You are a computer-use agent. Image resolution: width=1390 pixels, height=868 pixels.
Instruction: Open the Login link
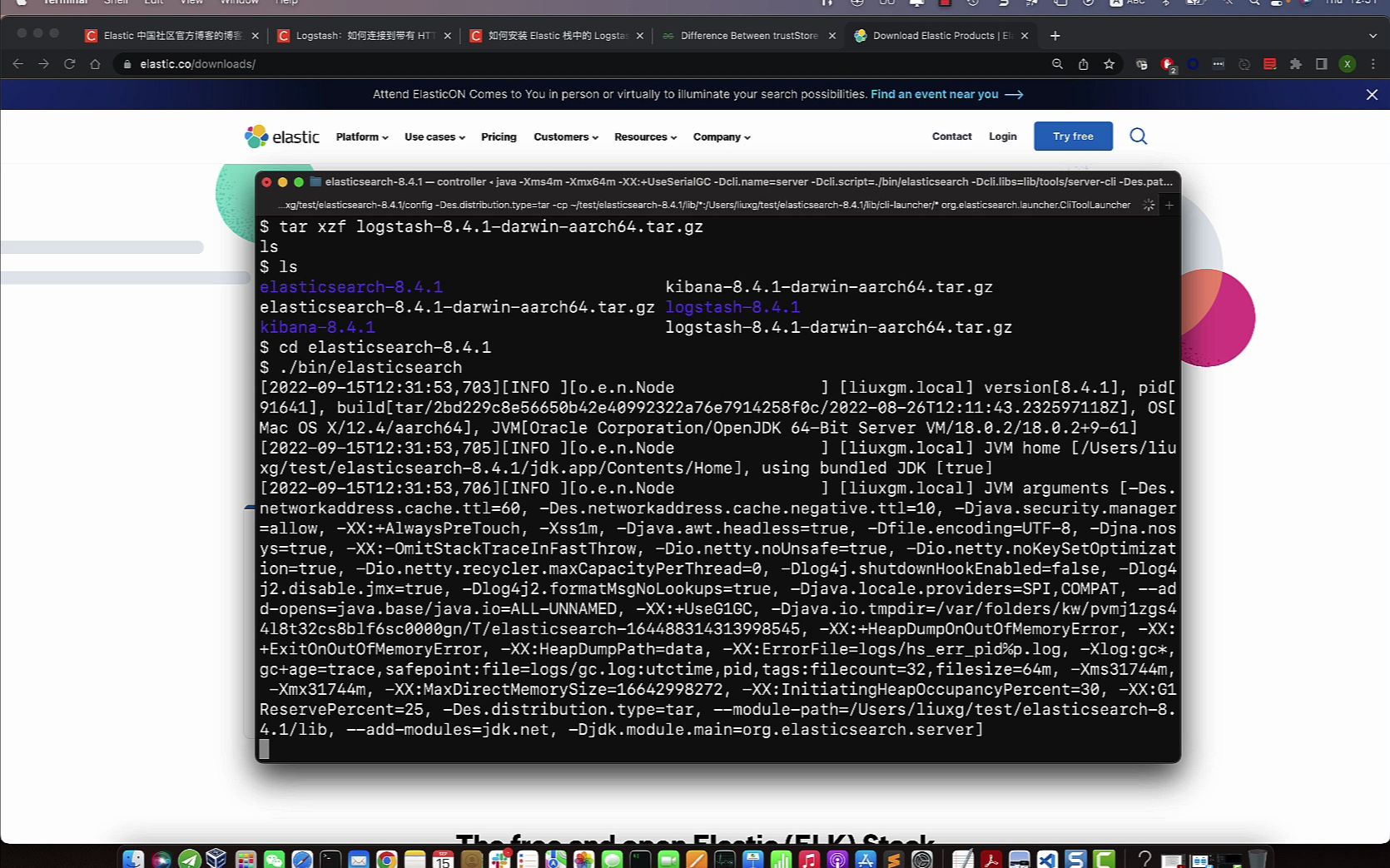pos(1002,136)
